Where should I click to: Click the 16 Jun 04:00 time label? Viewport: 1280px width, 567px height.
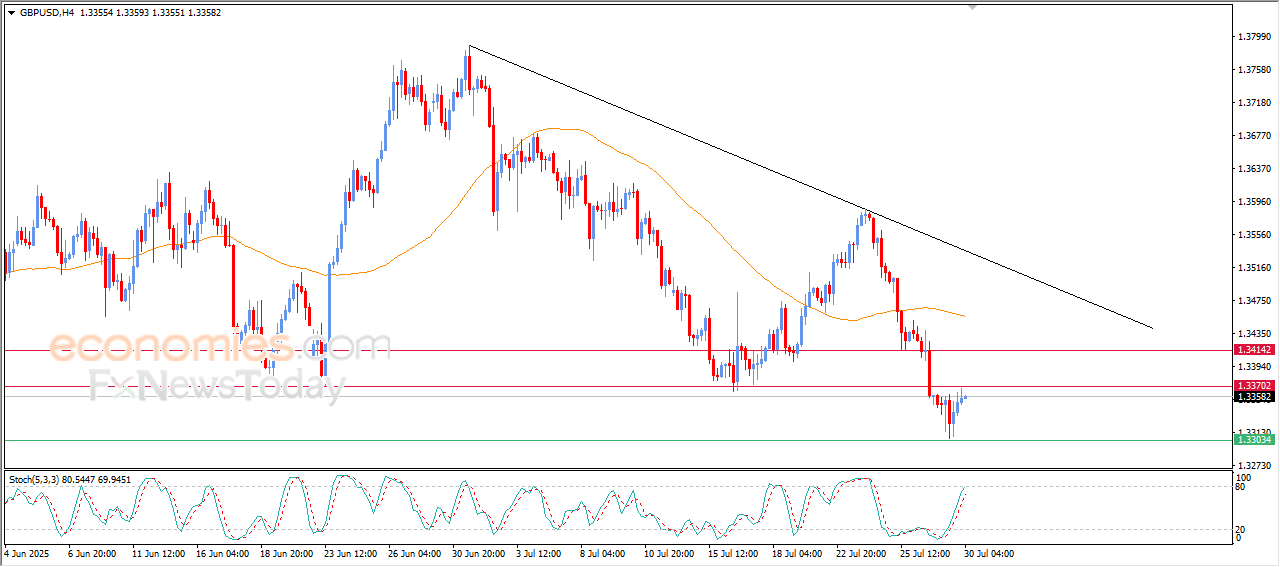click(221, 553)
